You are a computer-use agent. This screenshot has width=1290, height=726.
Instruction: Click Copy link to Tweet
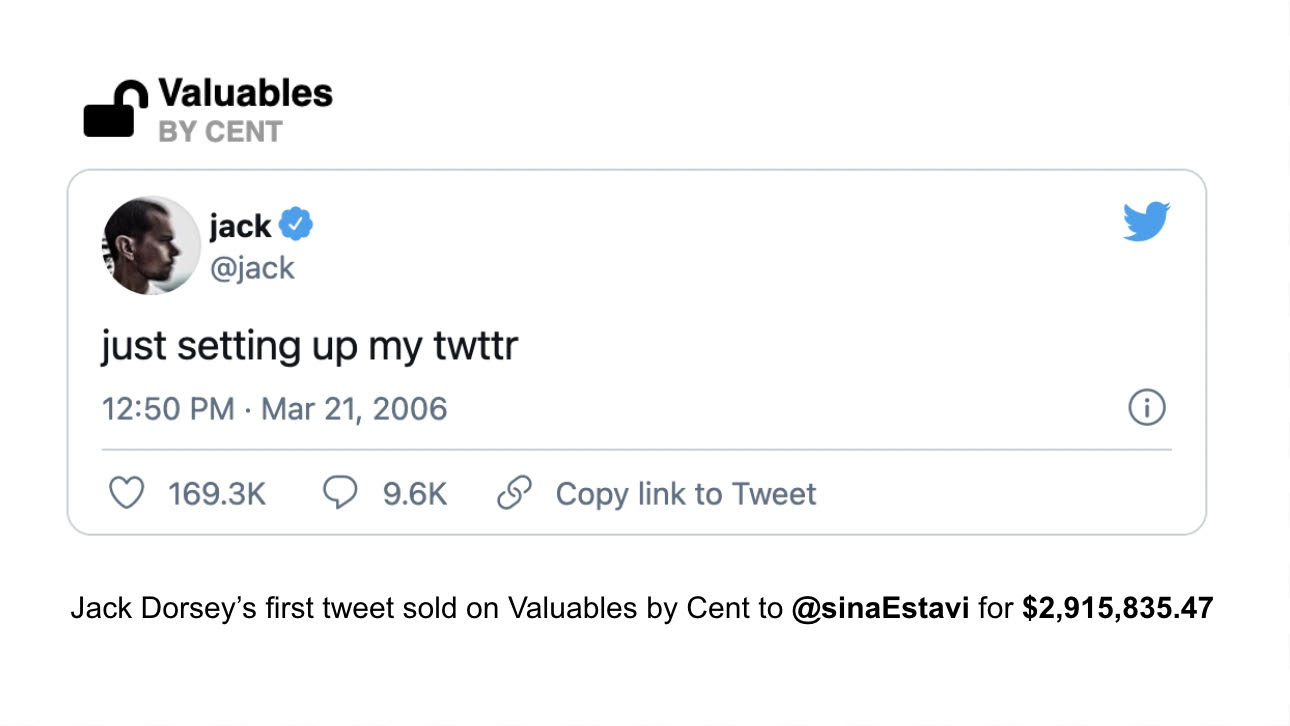[685, 492]
